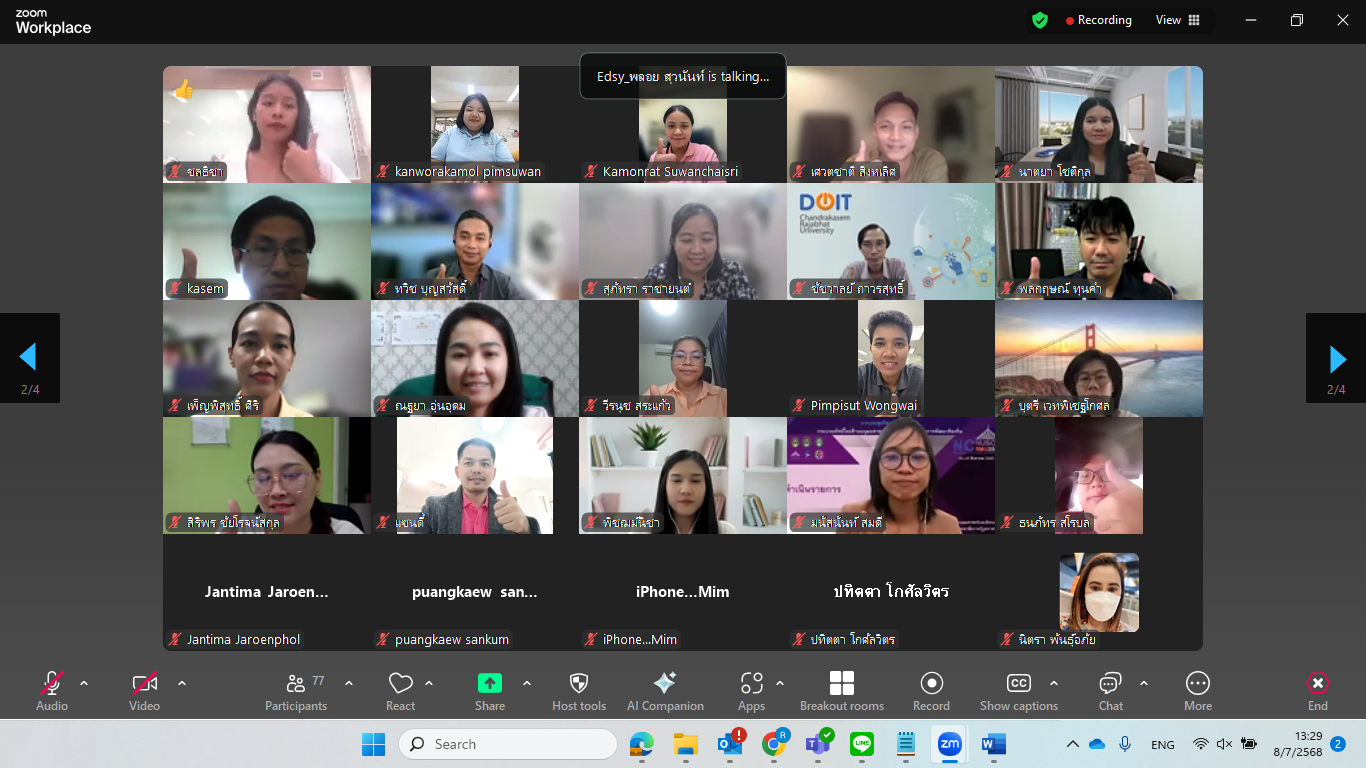Open video options arrow next to Video

point(182,683)
